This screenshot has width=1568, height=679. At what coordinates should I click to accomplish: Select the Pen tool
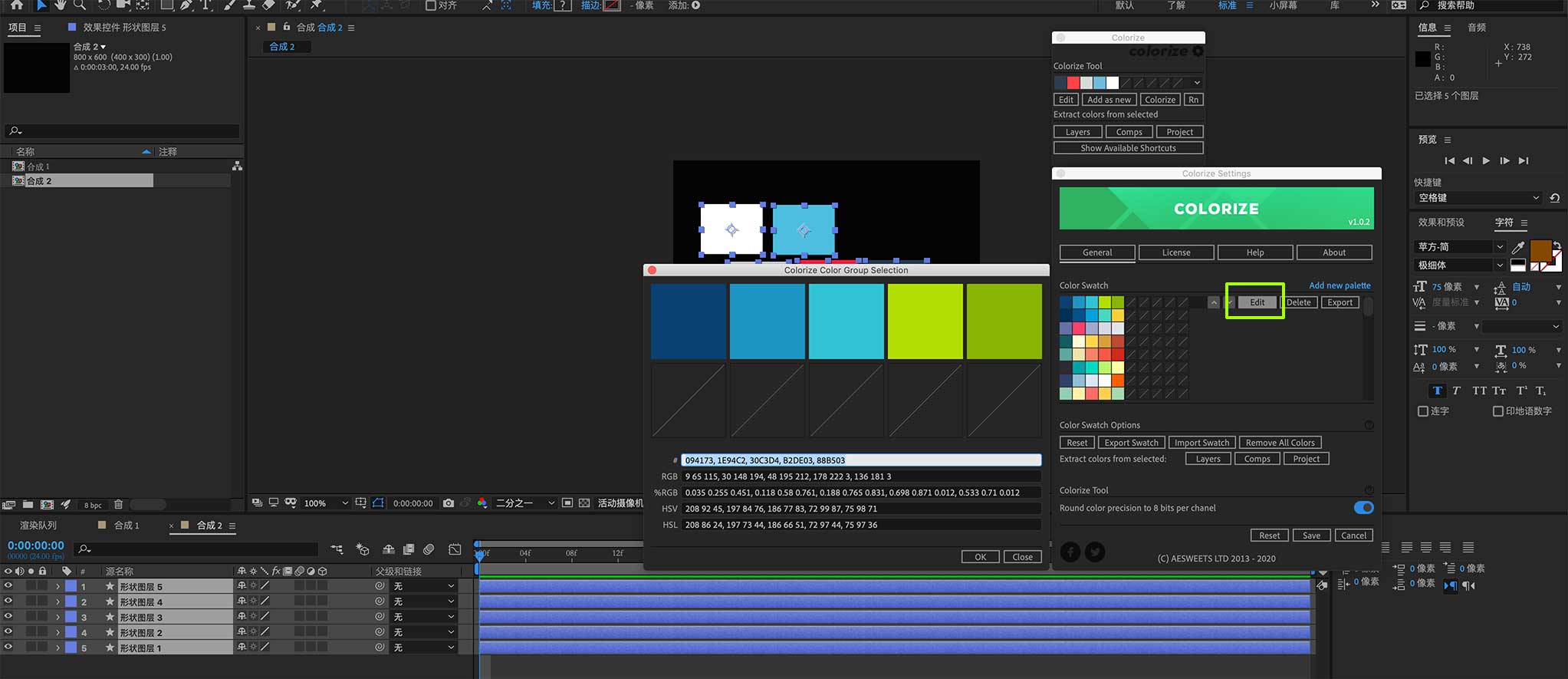click(186, 5)
